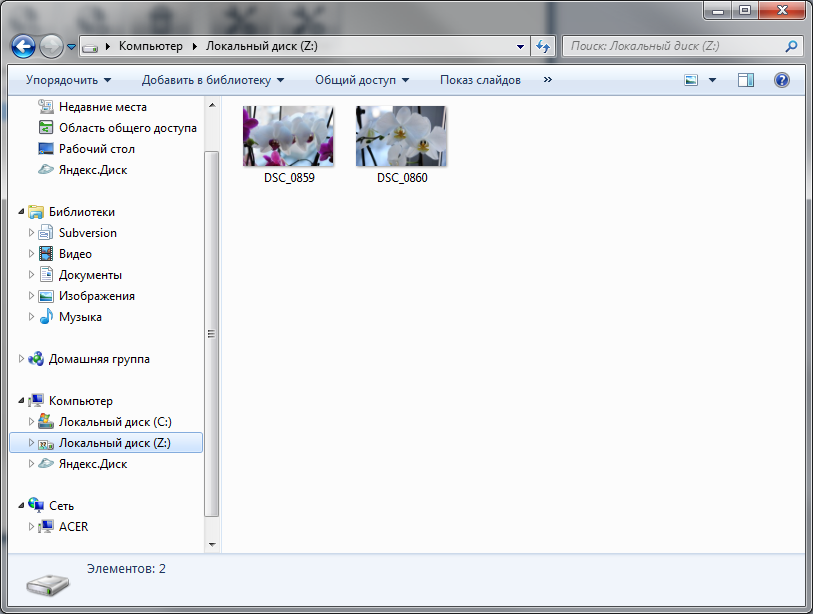
Task: Click the change view icon button
Action: click(691, 80)
